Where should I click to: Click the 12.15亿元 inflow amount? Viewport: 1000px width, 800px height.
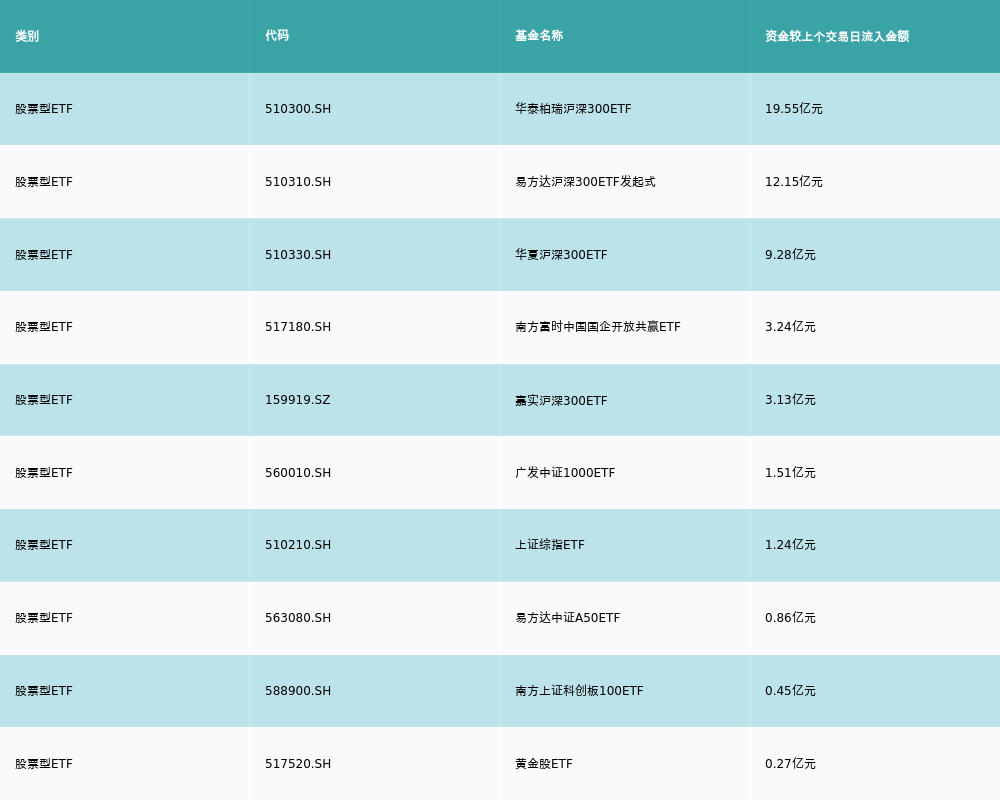tap(793, 182)
